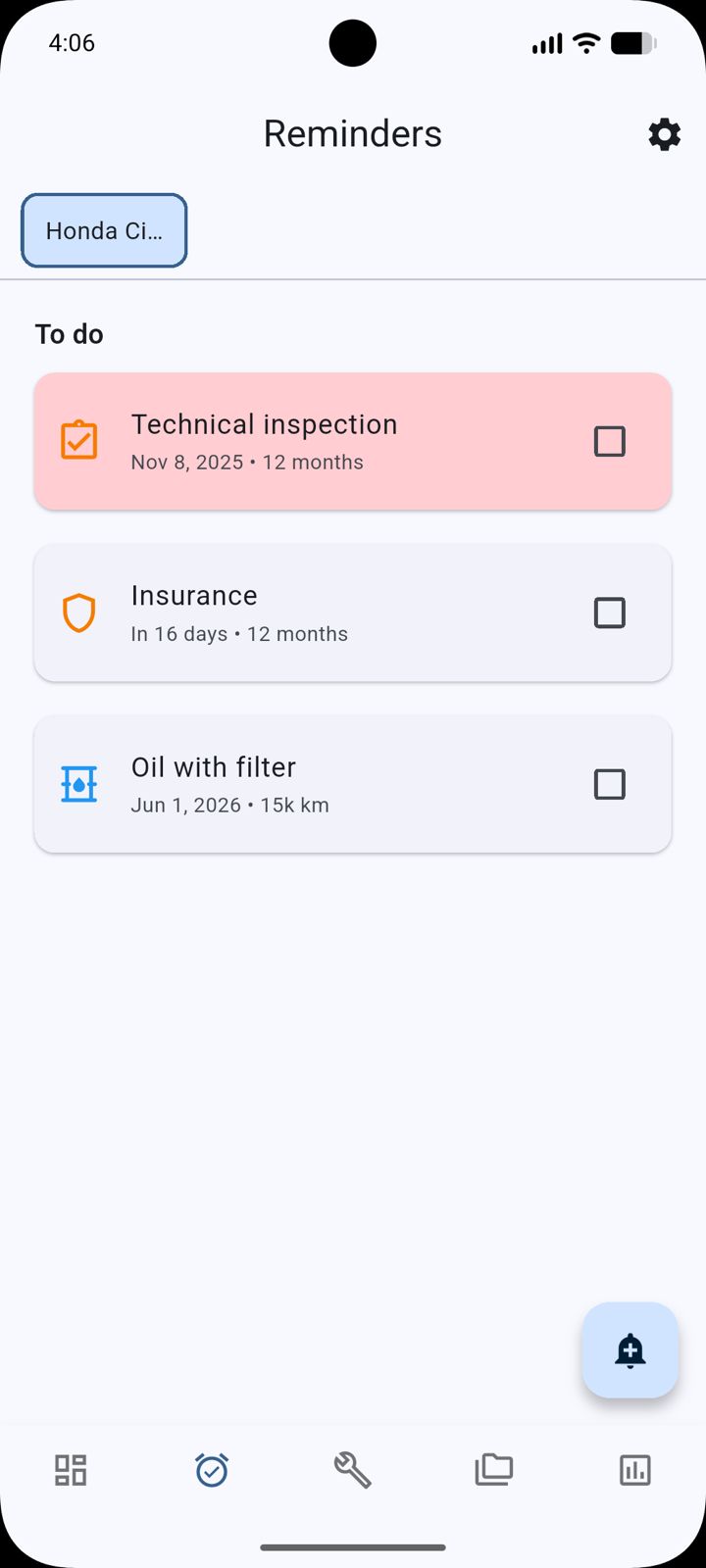The height and width of the screenshot is (1568, 706).
Task: Select the reminders alarm clock tab
Action: click(212, 1470)
